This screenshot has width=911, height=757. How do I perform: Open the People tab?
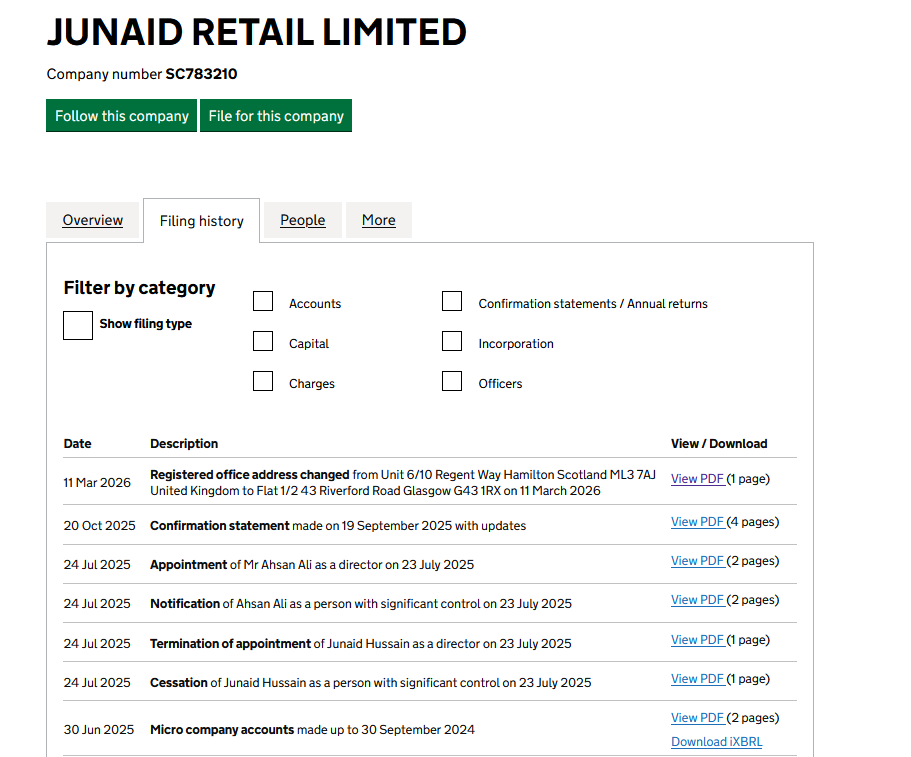point(302,220)
